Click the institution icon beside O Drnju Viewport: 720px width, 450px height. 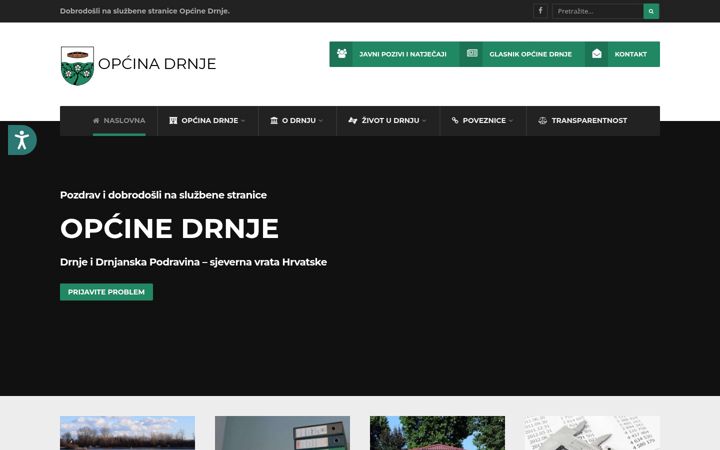tap(274, 120)
